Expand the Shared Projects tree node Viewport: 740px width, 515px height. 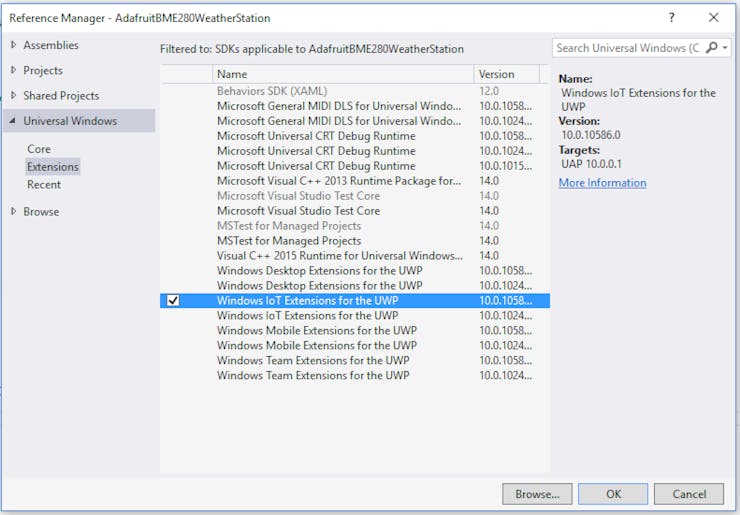point(13,95)
